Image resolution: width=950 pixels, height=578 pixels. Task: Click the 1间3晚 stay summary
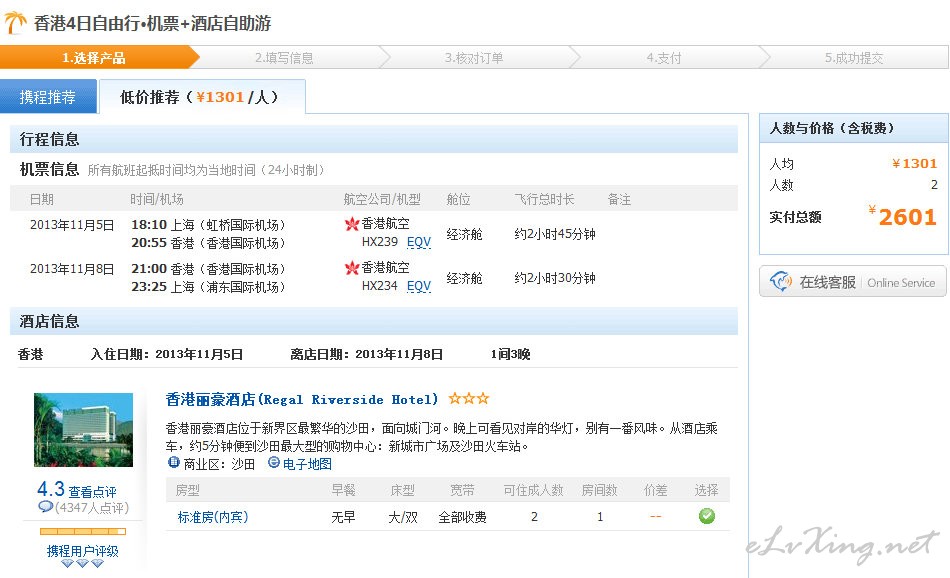tap(510, 354)
